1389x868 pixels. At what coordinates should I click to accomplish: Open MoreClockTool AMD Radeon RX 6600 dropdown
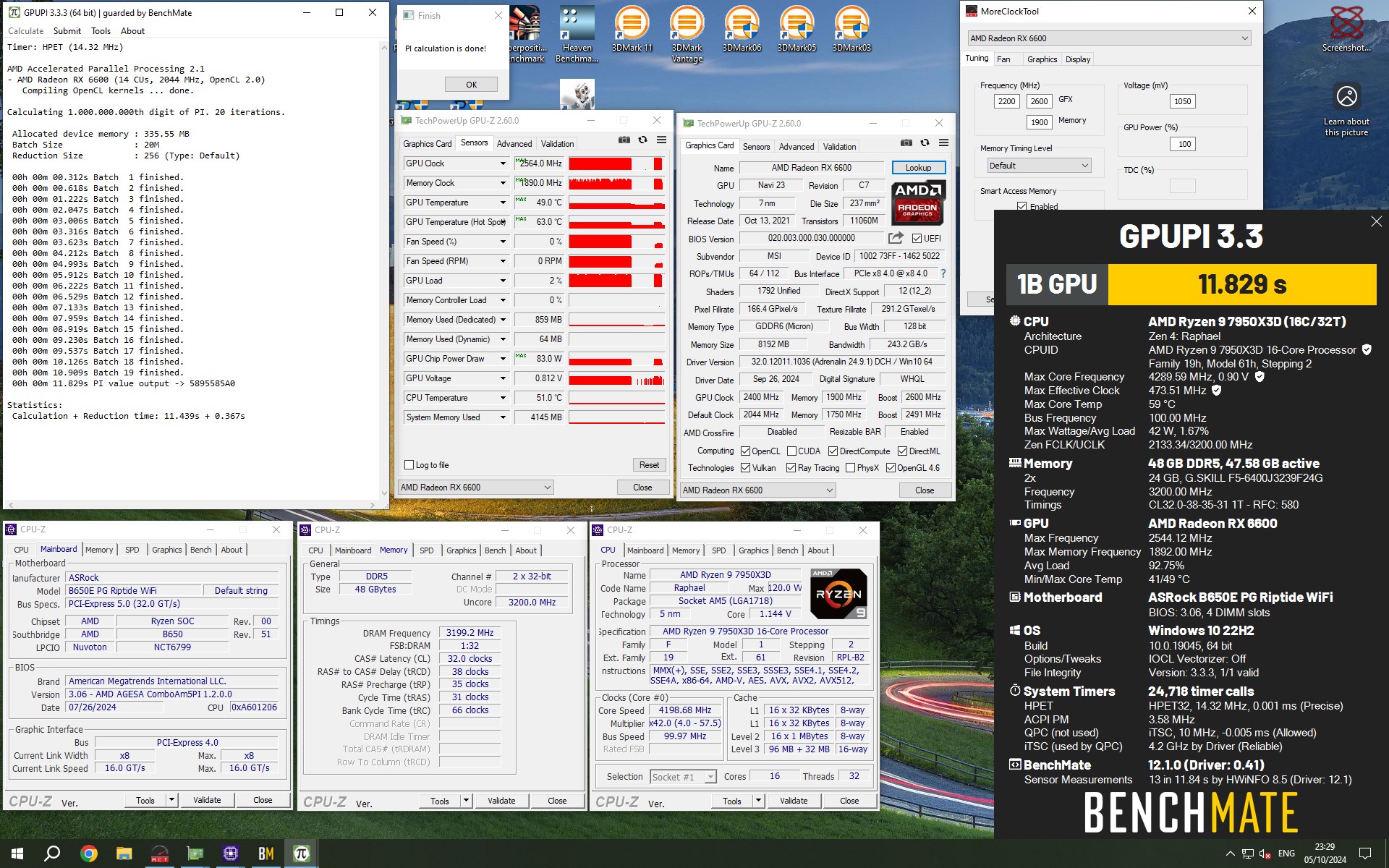point(1109,38)
